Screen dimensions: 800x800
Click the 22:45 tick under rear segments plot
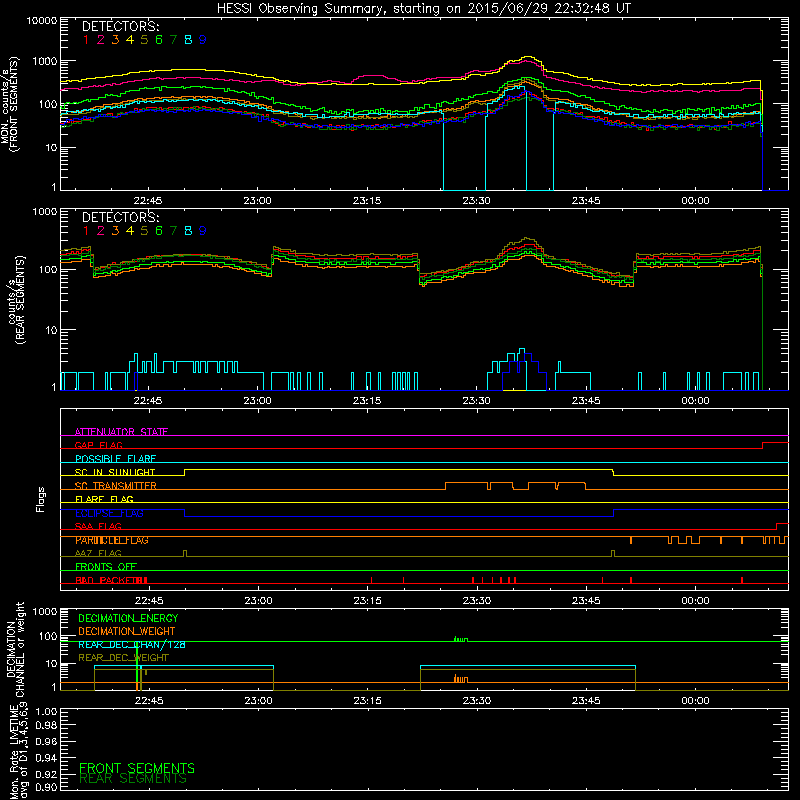(148, 401)
